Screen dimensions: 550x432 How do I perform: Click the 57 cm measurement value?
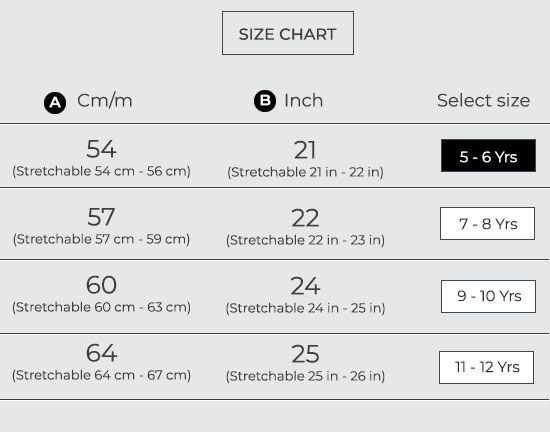[101, 217]
